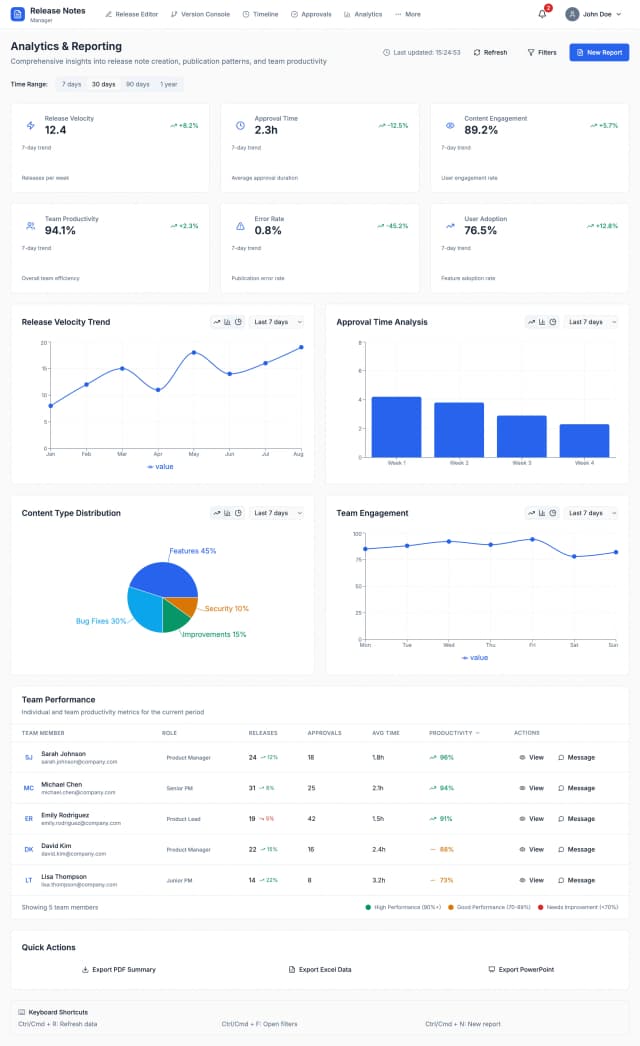
Task: Switch time range to 1 year
Action: (x=169, y=84)
